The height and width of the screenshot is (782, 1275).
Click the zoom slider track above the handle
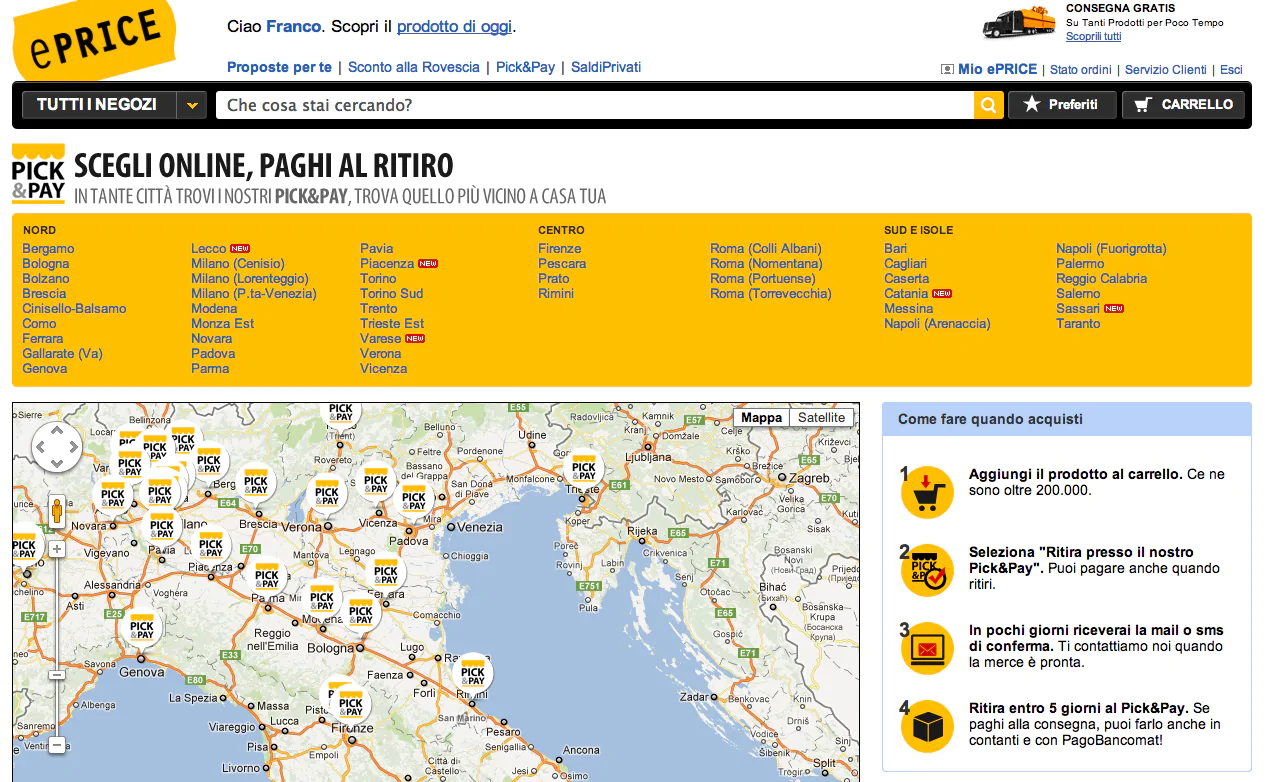[x=57, y=612]
